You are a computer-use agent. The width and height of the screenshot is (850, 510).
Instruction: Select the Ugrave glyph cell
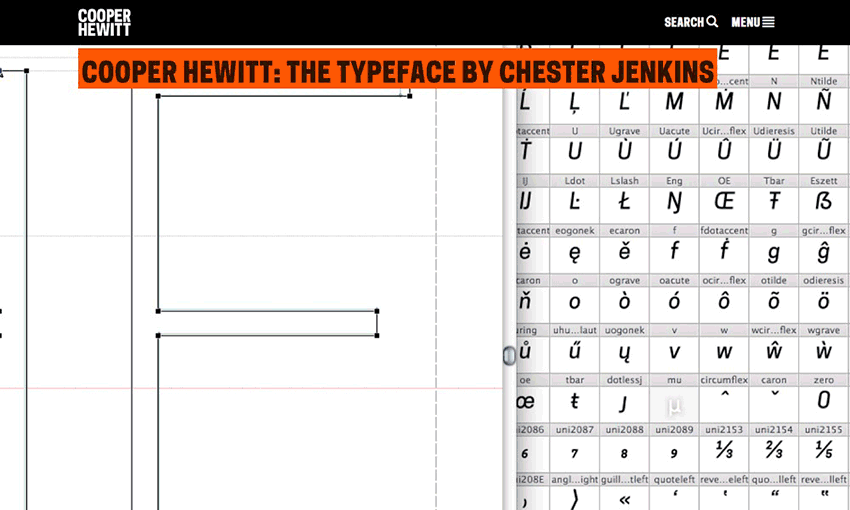[x=624, y=151]
